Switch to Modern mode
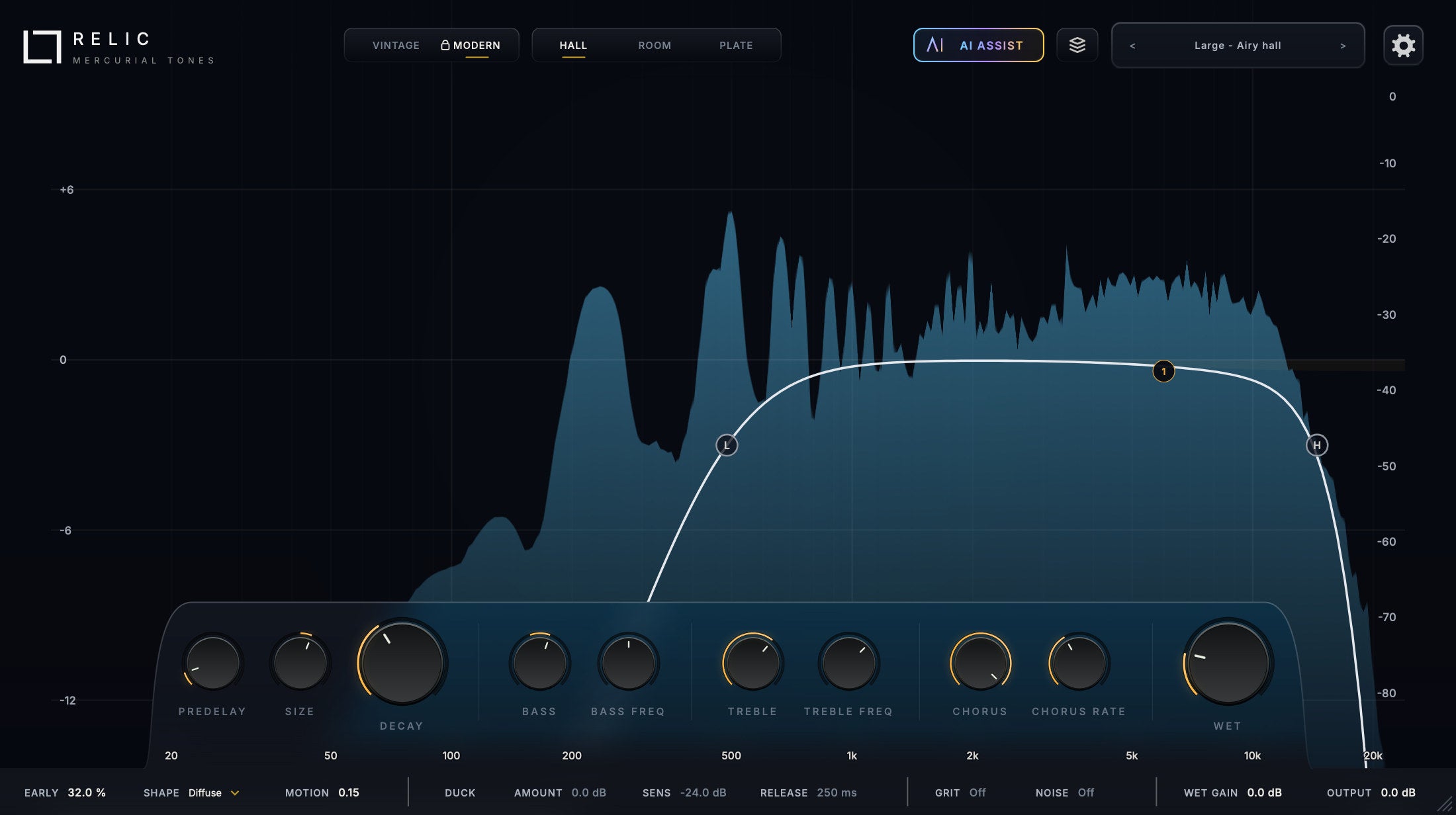The height and width of the screenshot is (815, 1456). pyautogui.click(x=477, y=46)
